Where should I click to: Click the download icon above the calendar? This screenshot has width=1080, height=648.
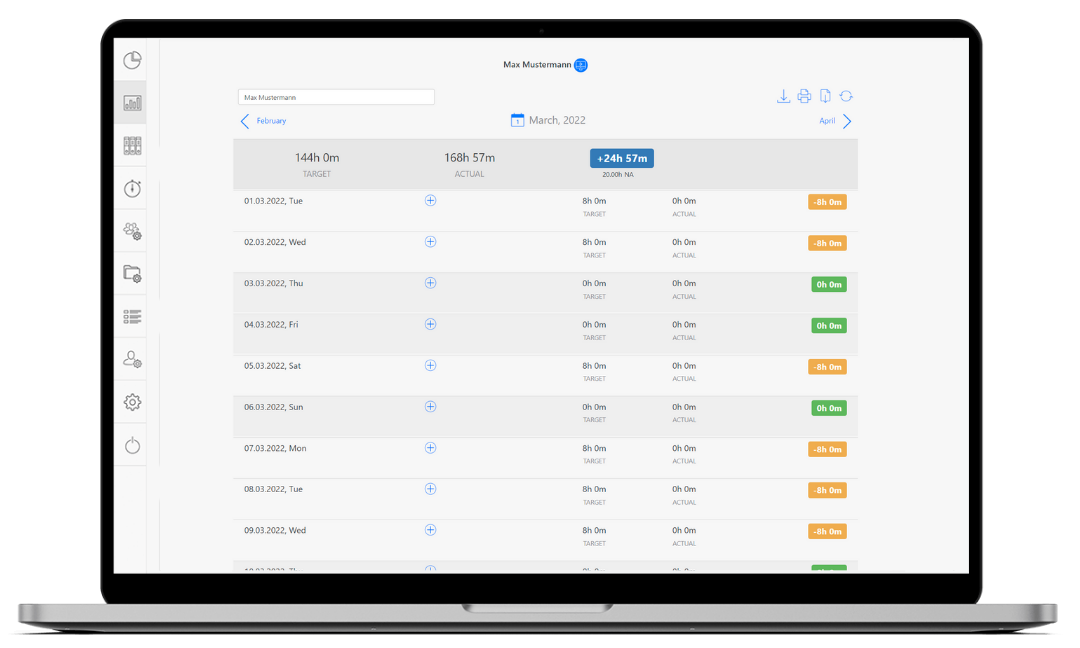tap(783, 96)
